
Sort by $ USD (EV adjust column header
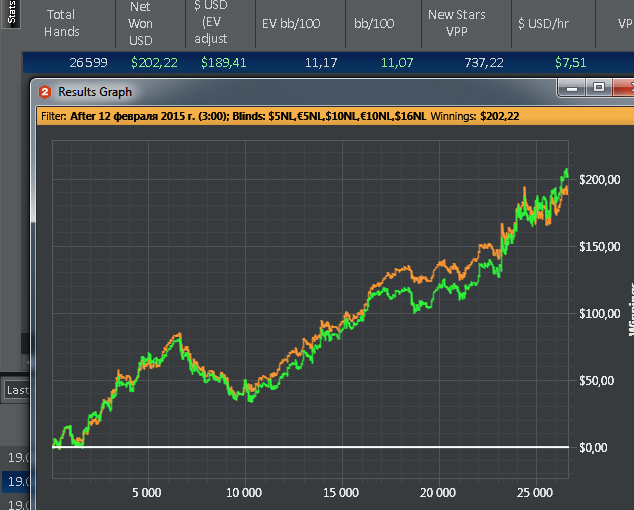pos(211,23)
